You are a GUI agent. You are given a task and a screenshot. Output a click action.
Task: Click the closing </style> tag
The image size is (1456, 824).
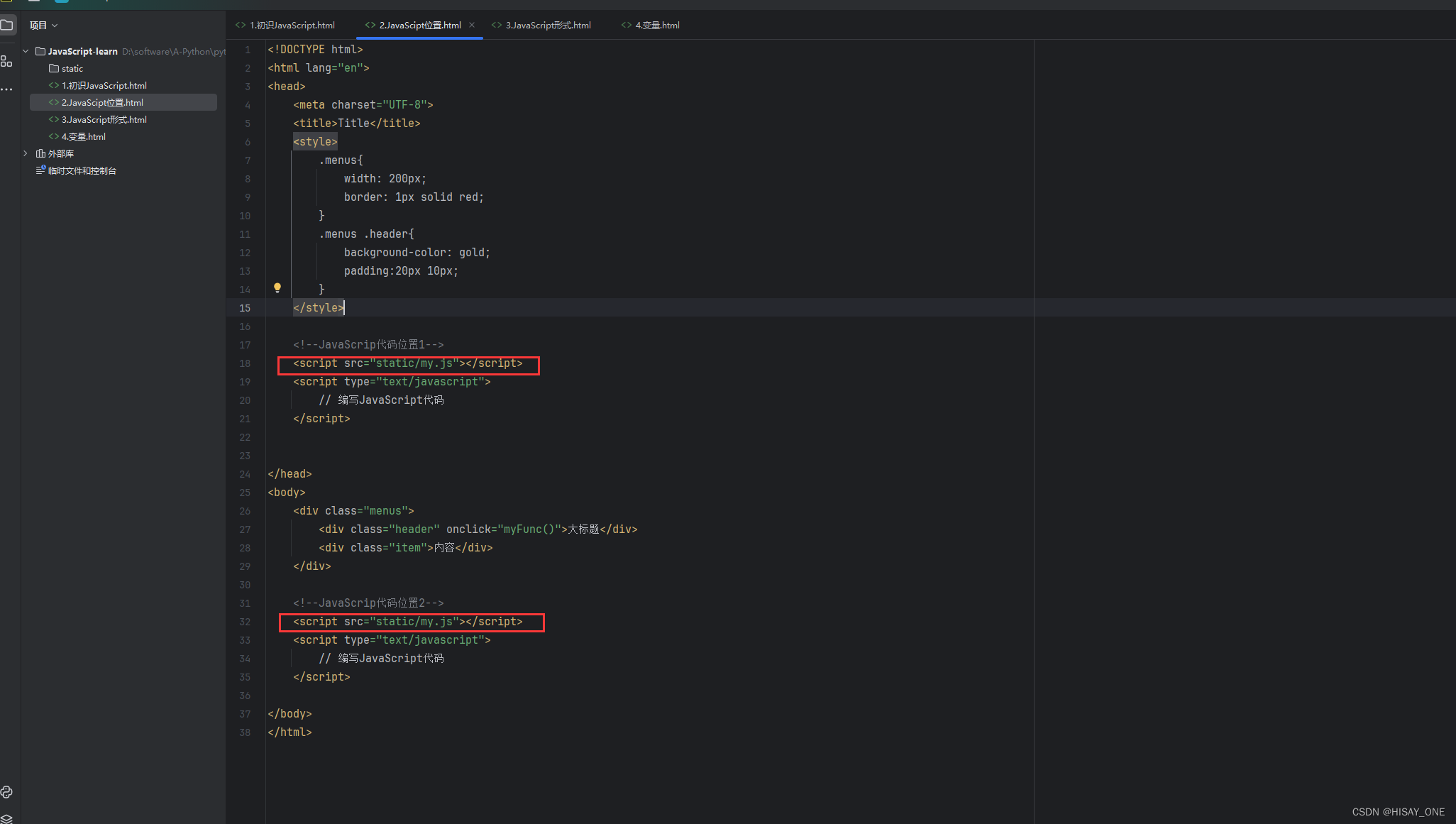pyautogui.click(x=319, y=307)
